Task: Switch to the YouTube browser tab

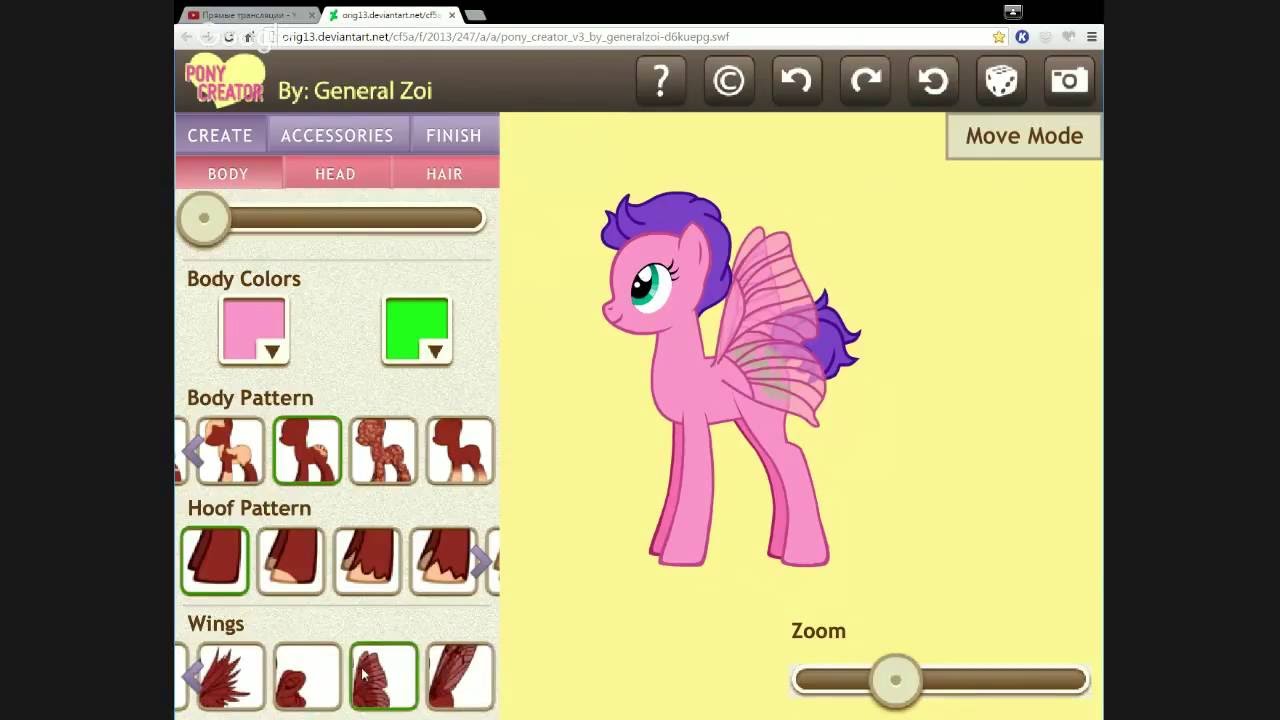Action: (x=247, y=15)
